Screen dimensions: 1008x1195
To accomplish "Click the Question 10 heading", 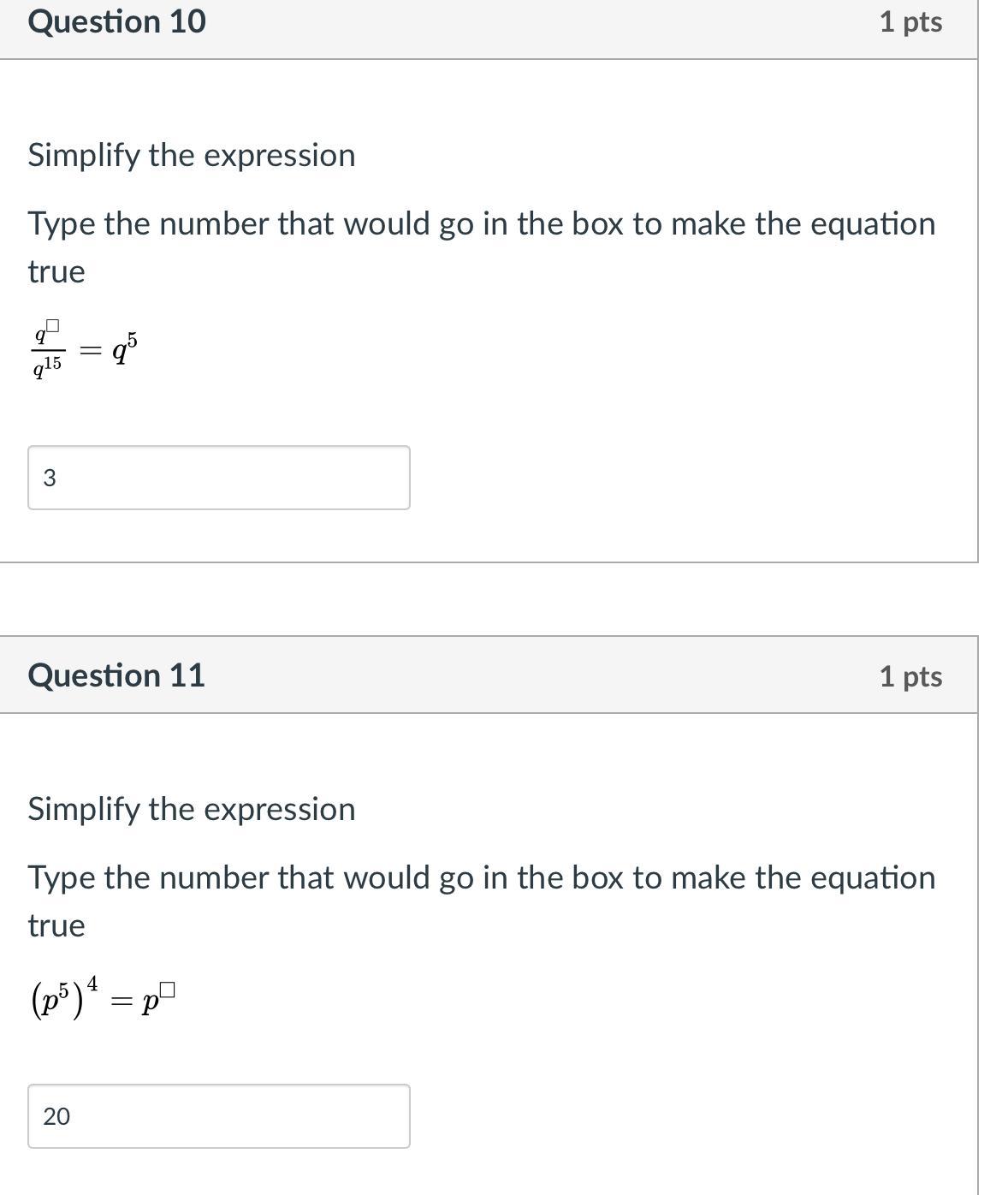I will click(116, 21).
